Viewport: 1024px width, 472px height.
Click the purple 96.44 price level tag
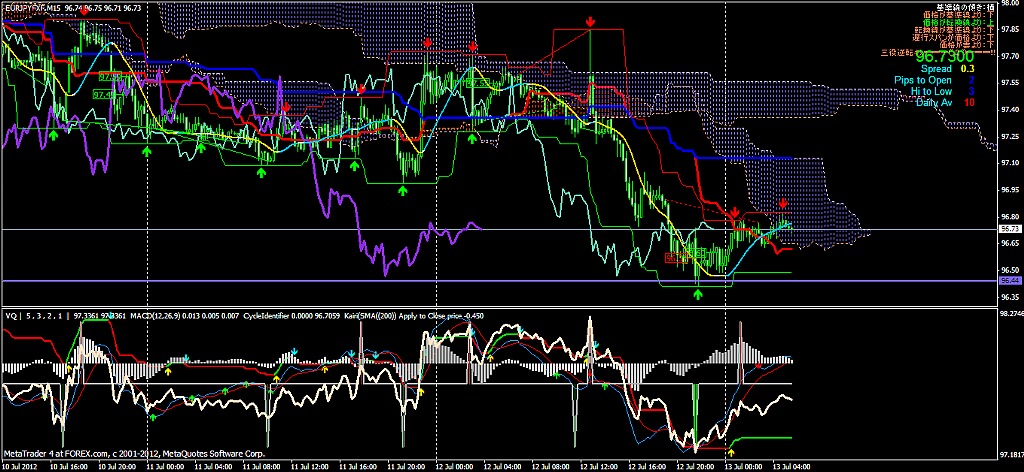coord(1009,282)
